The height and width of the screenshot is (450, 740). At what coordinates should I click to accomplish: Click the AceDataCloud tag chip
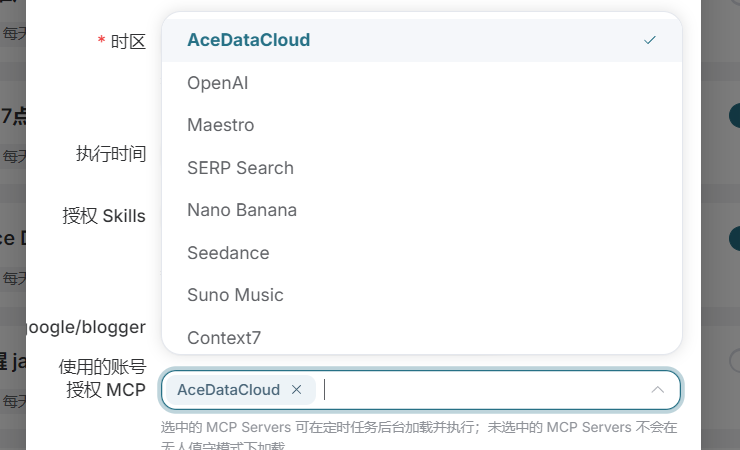(x=228, y=390)
